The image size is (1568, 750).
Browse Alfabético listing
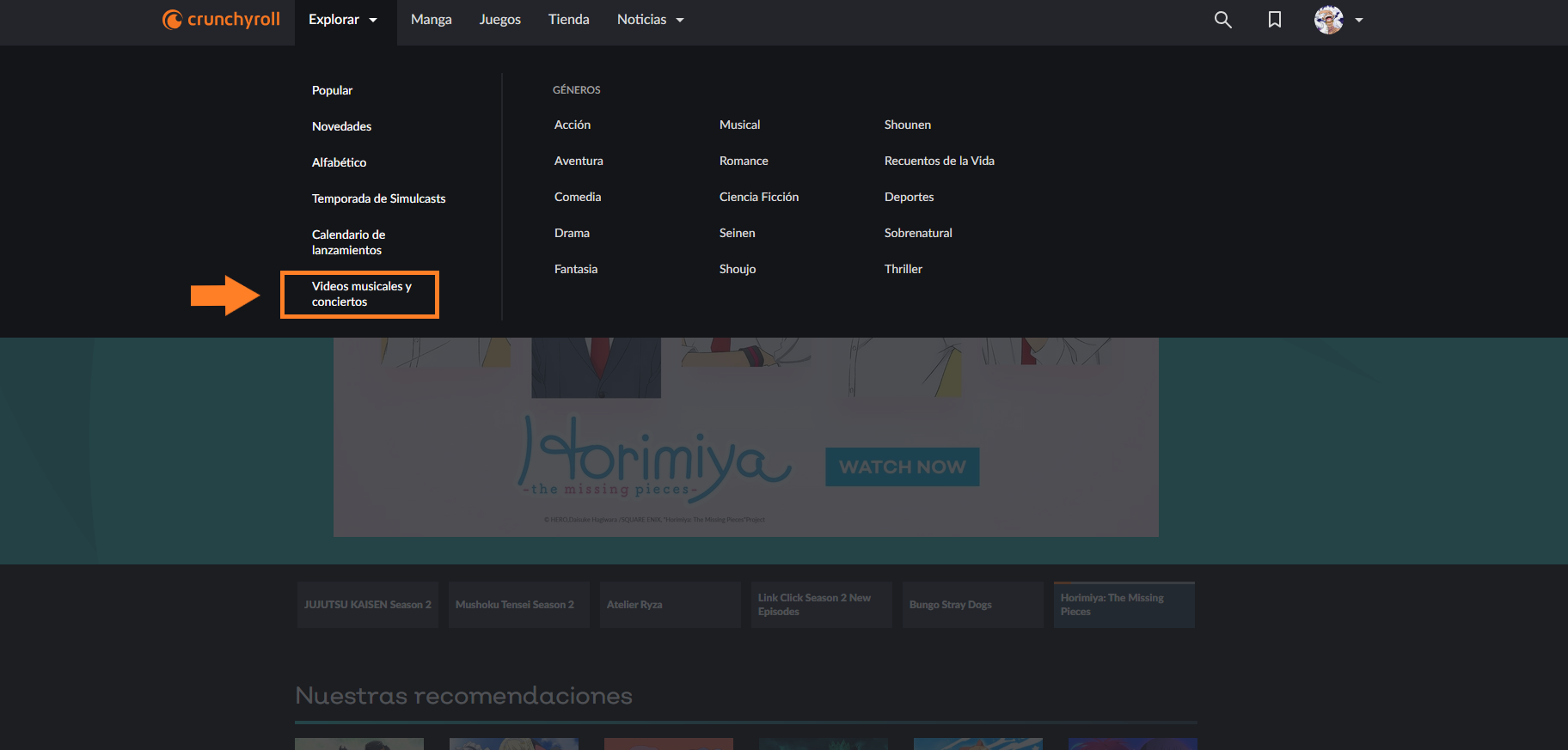click(x=339, y=162)
